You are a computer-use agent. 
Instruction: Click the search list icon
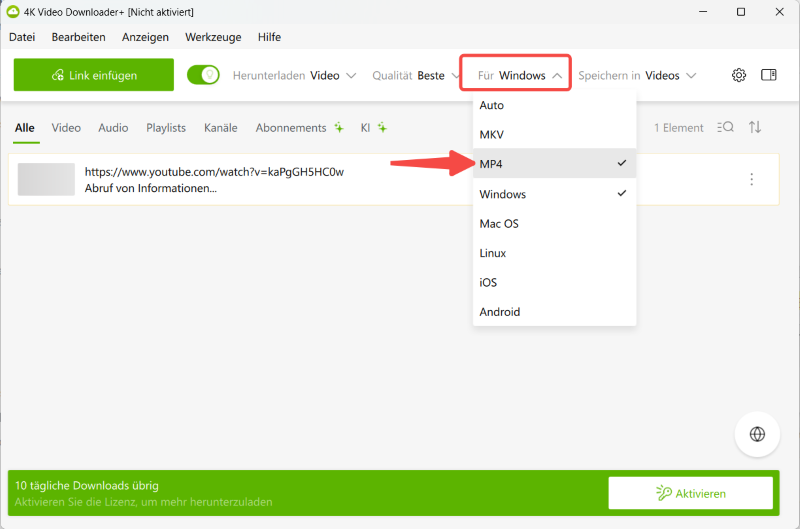725,127
